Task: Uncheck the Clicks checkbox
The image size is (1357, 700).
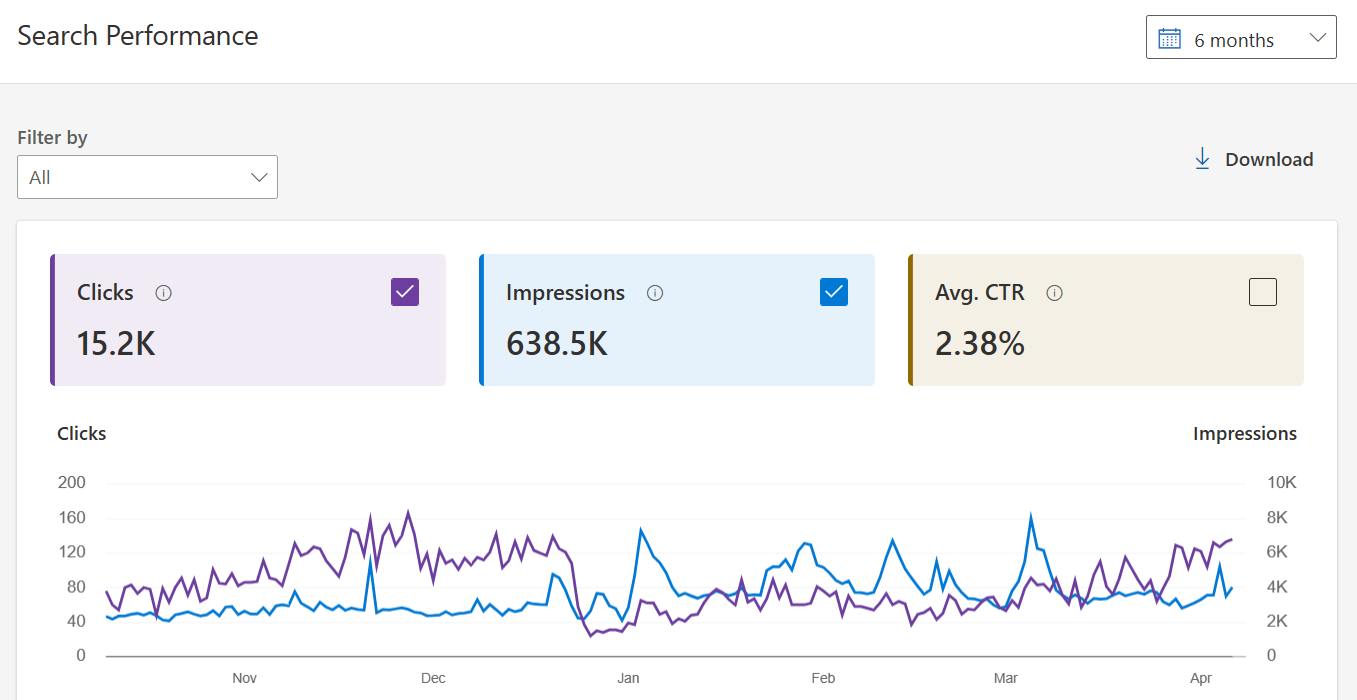Action: point(405,292)
